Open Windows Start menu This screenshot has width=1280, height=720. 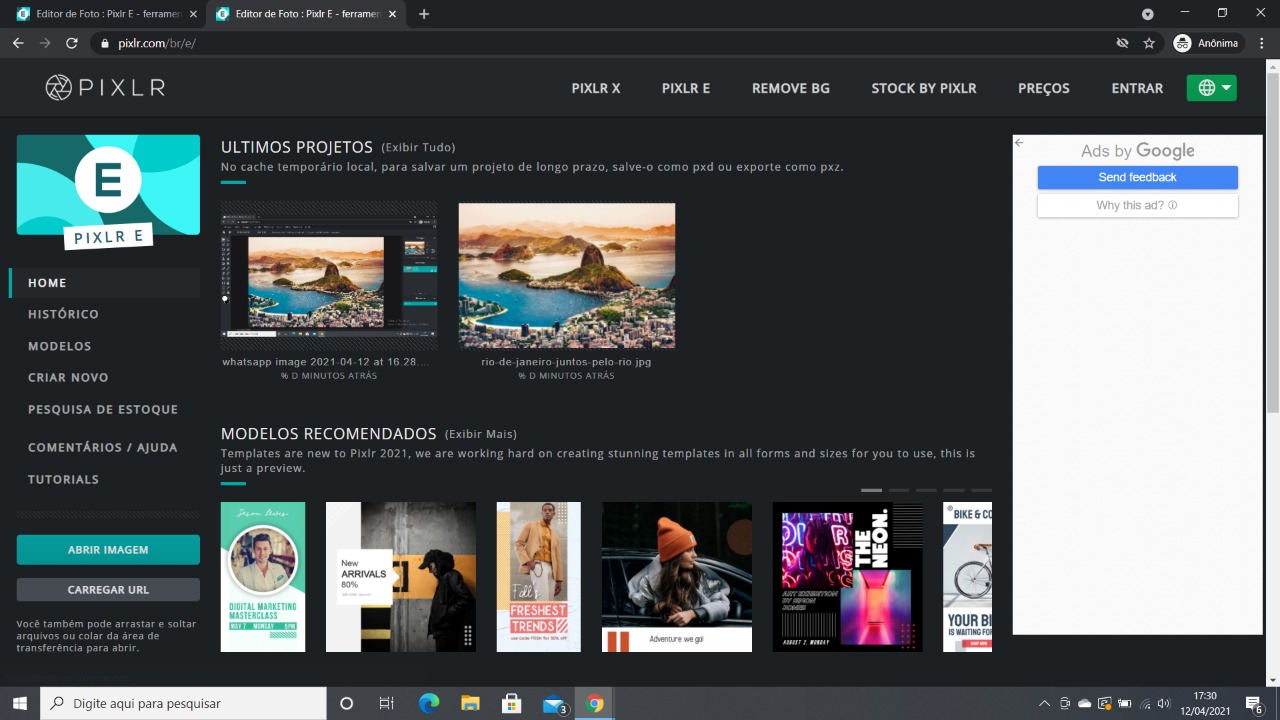(x=20, y=703)
